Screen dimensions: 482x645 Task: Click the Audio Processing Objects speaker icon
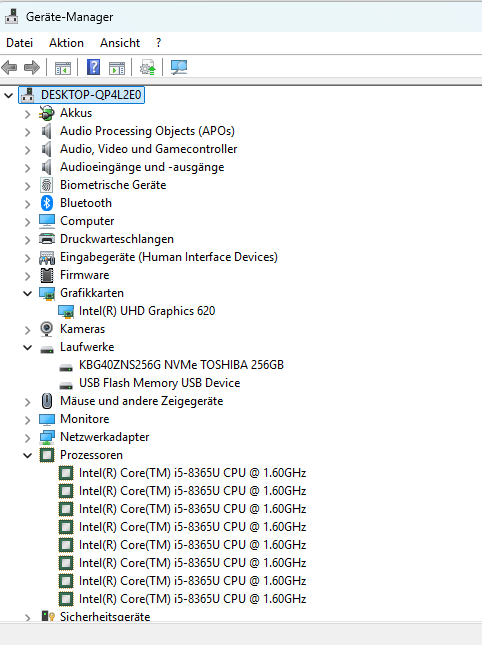(x=46, y=131)
